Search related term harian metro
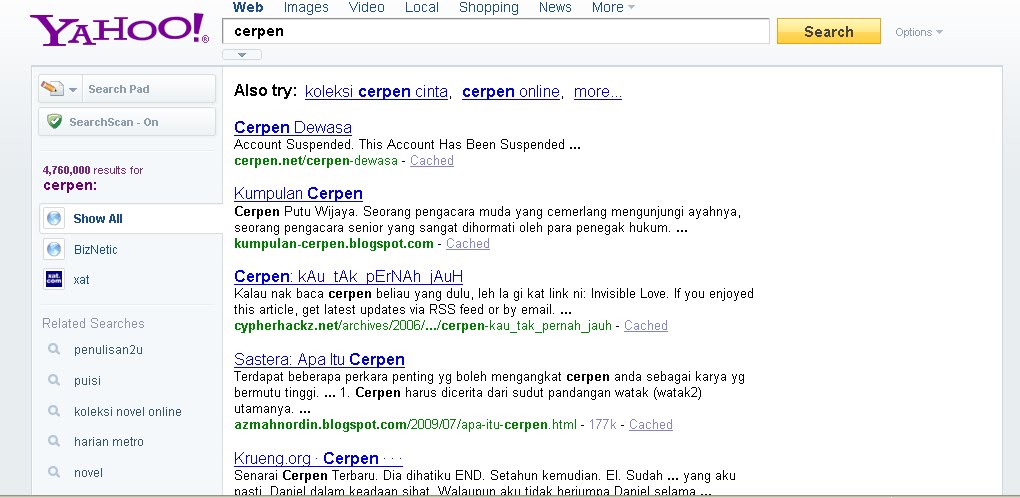Screen dimensions: 1020x498 click(x=109, y=442)
